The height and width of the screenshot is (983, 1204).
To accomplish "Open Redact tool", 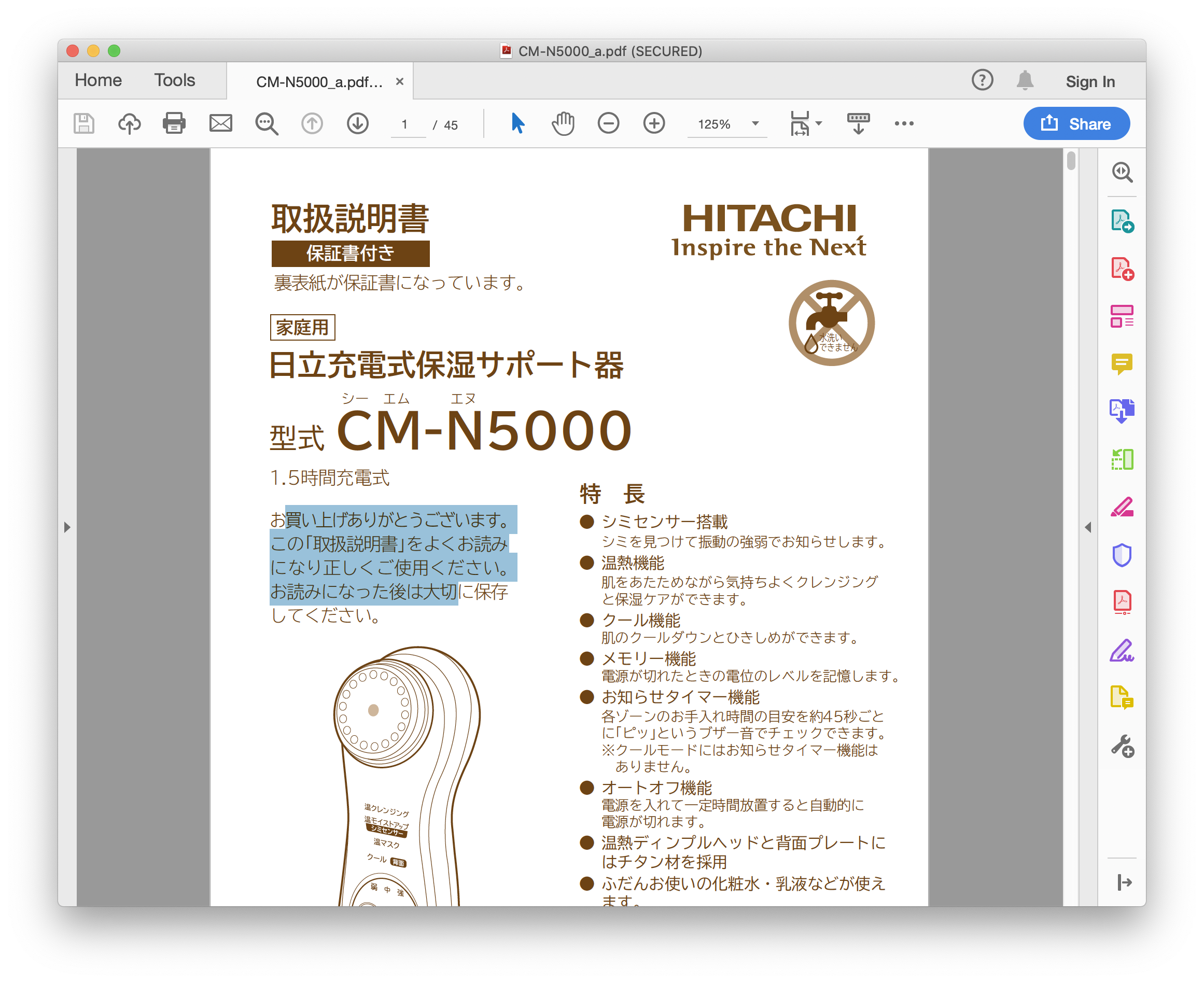I will tap(1123, 507).
